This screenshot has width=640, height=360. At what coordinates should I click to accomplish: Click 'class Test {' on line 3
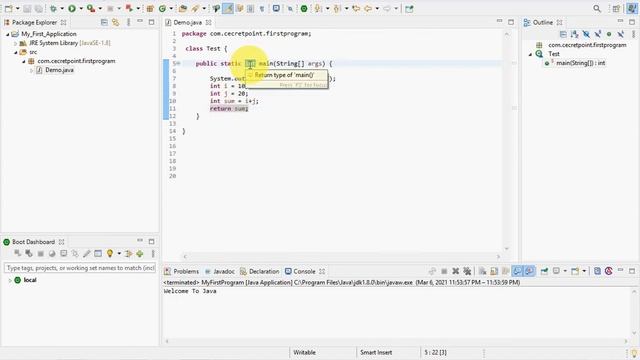click(206, 49)
